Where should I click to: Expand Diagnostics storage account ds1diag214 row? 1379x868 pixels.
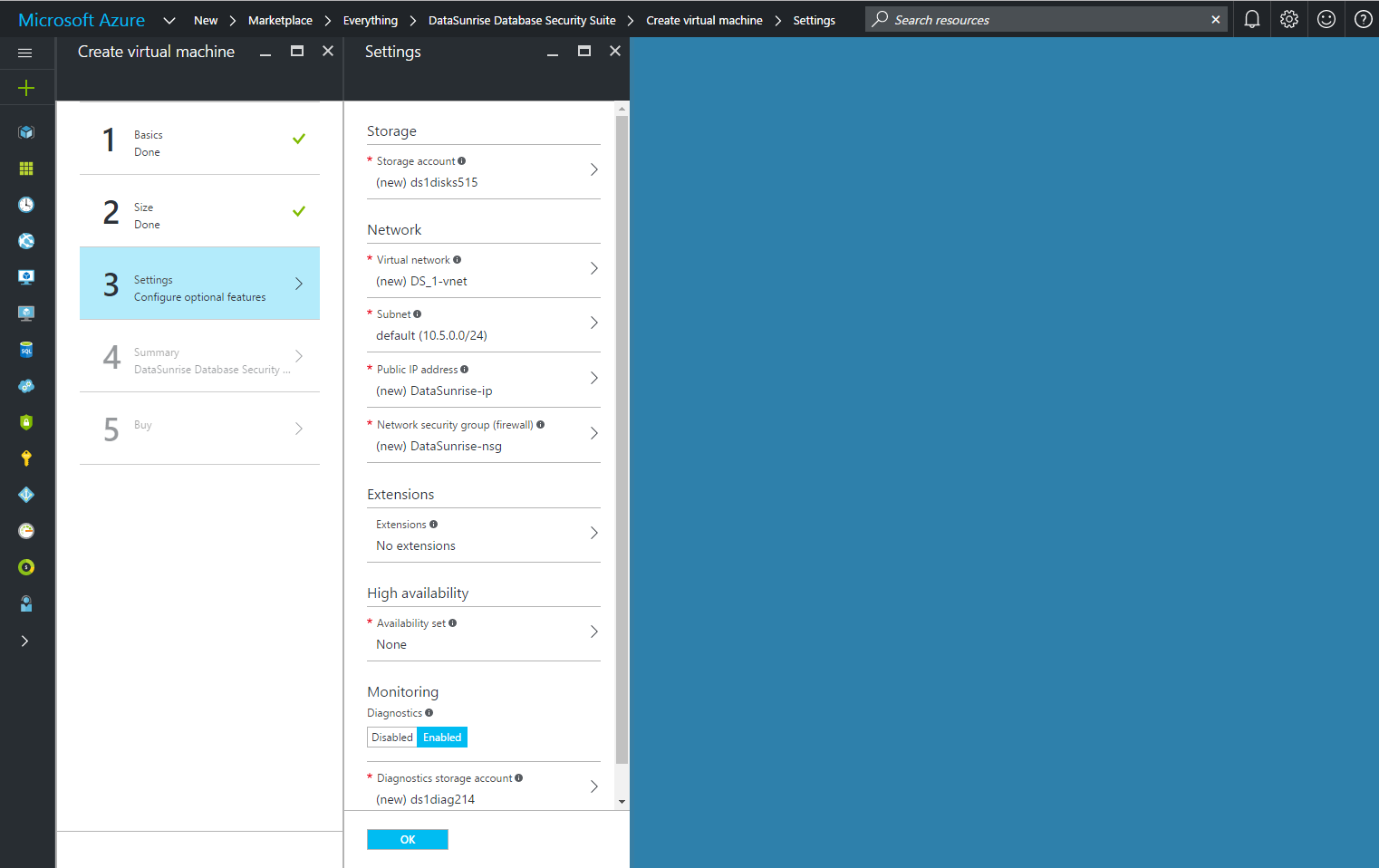[x=484, y=786]
